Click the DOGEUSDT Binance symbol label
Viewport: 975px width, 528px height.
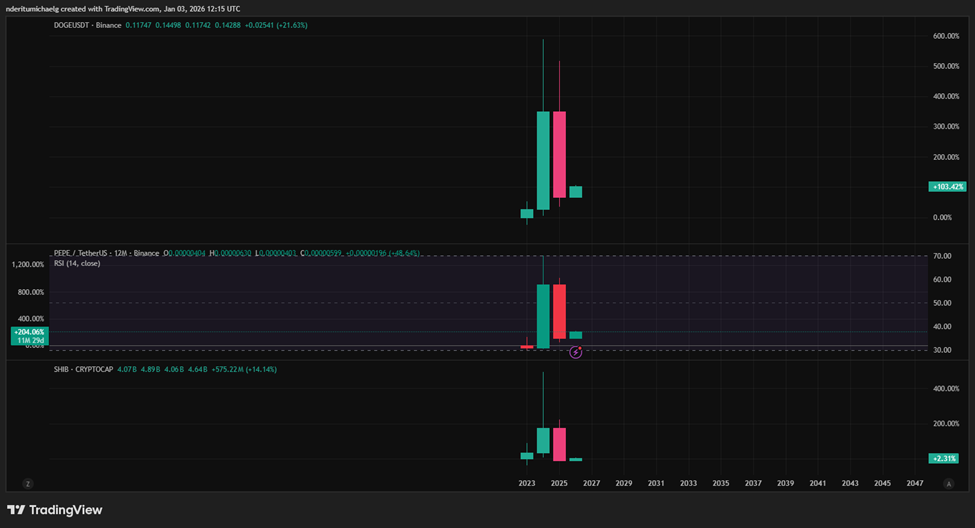coord(94,25)
